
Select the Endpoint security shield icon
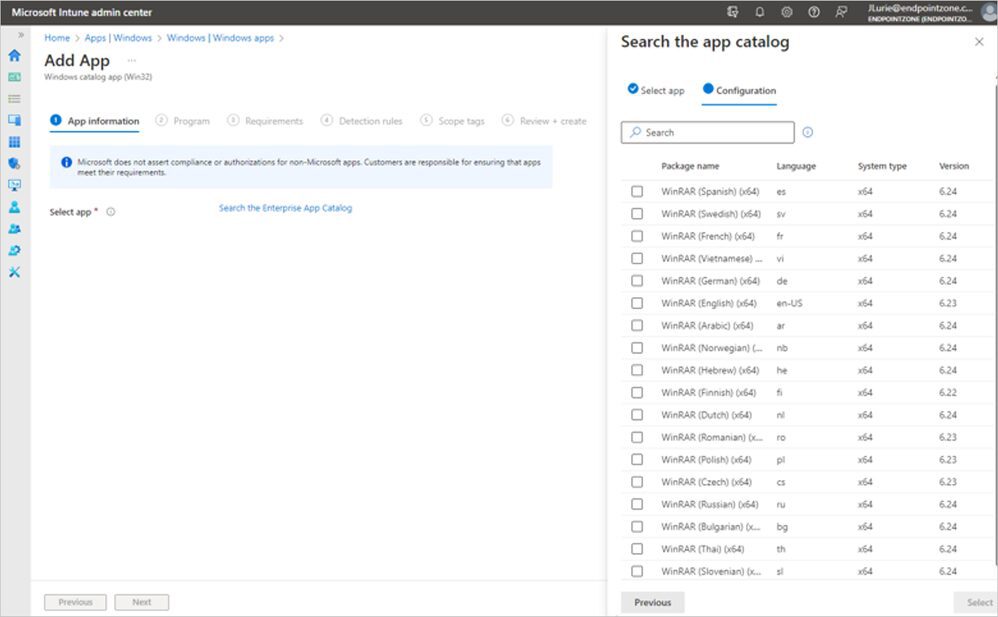point(13,163)
